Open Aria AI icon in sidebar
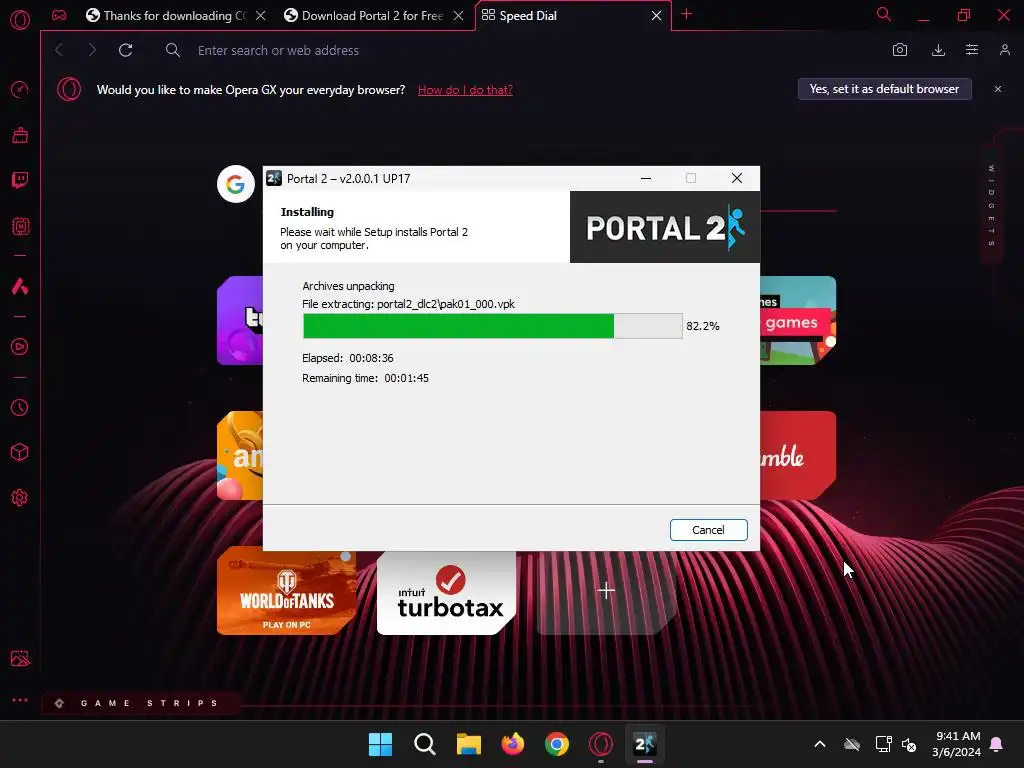The width and height of the screenshot is (1024, 768). (20, 286)
